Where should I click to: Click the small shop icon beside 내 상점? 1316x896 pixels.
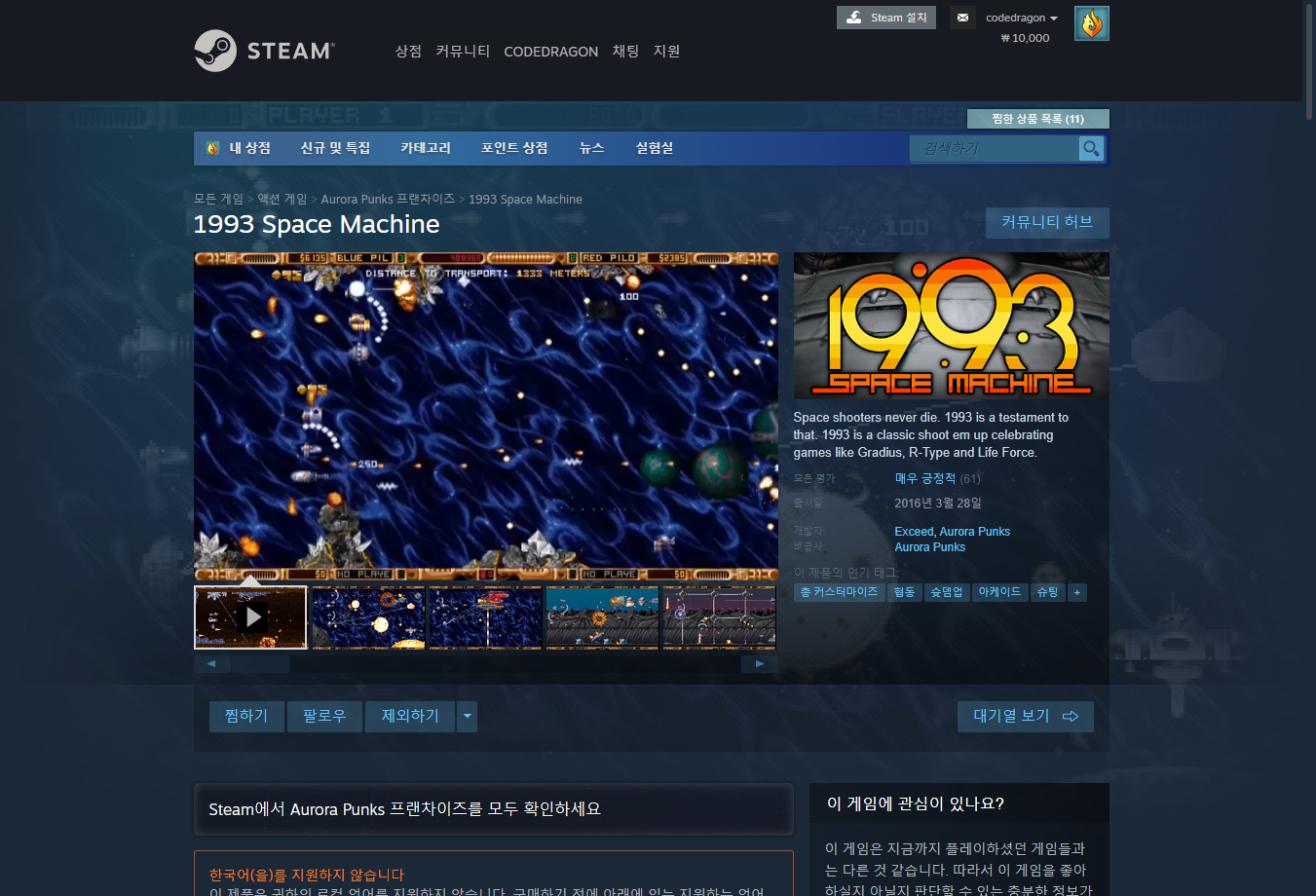click(x=213, y=148)
